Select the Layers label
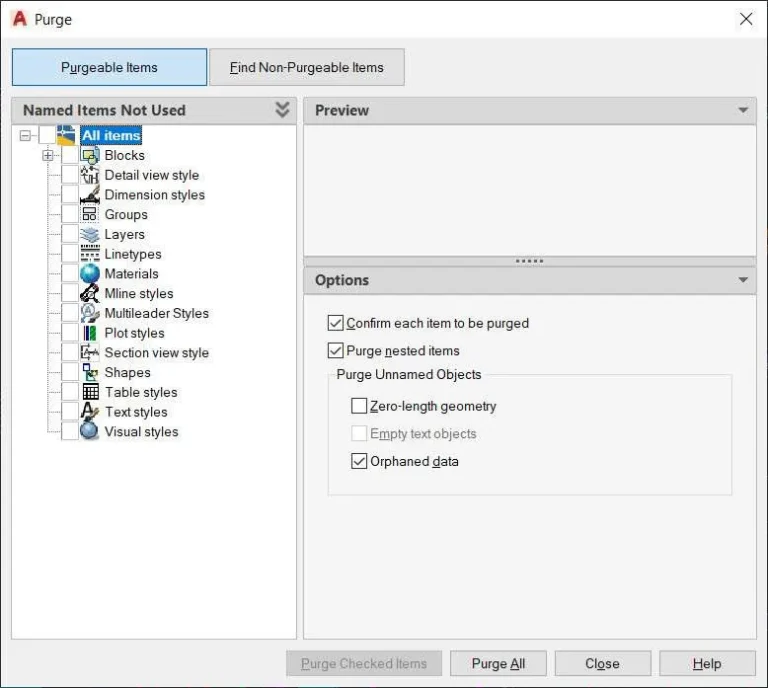Viewport: 768px width, 688px height. [124, 234]
